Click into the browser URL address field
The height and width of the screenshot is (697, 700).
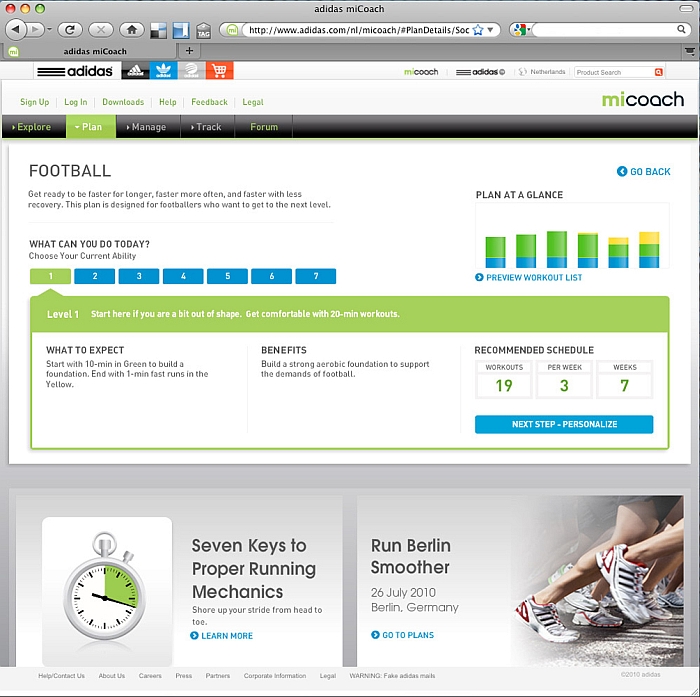point(358,30)
